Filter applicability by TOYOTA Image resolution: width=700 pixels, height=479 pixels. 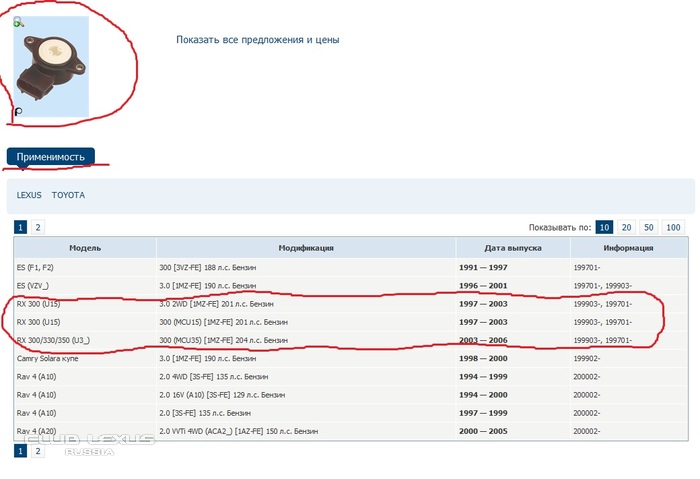click(x=68, y=195)
